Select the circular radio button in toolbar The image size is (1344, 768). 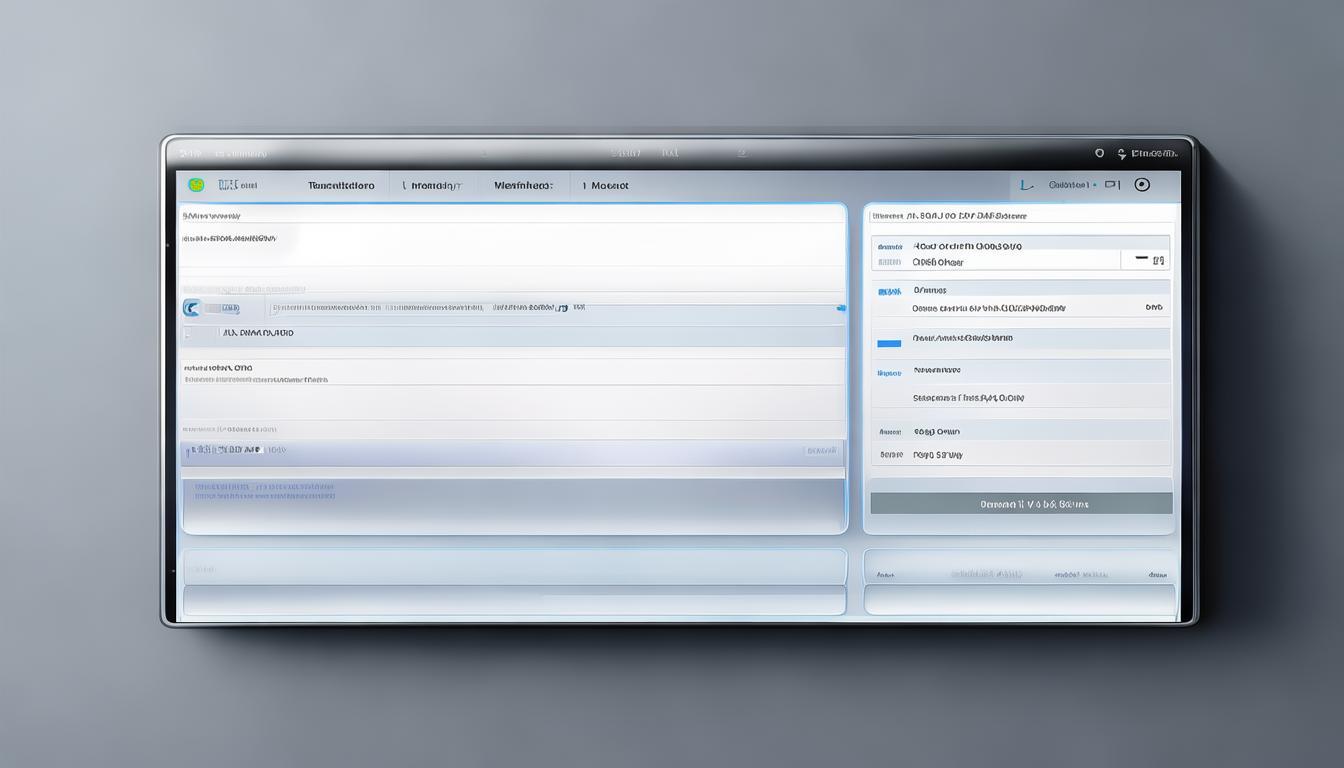[x=1142, y=185]
